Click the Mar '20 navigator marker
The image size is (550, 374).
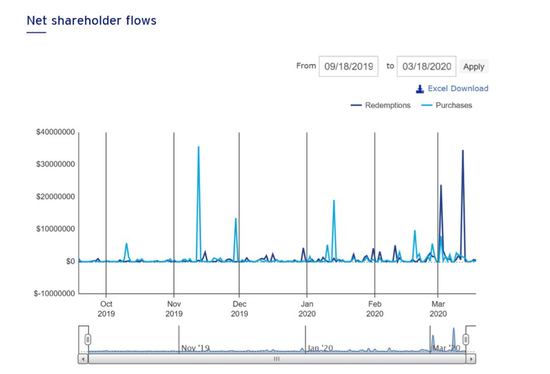[x=446, y=348]
